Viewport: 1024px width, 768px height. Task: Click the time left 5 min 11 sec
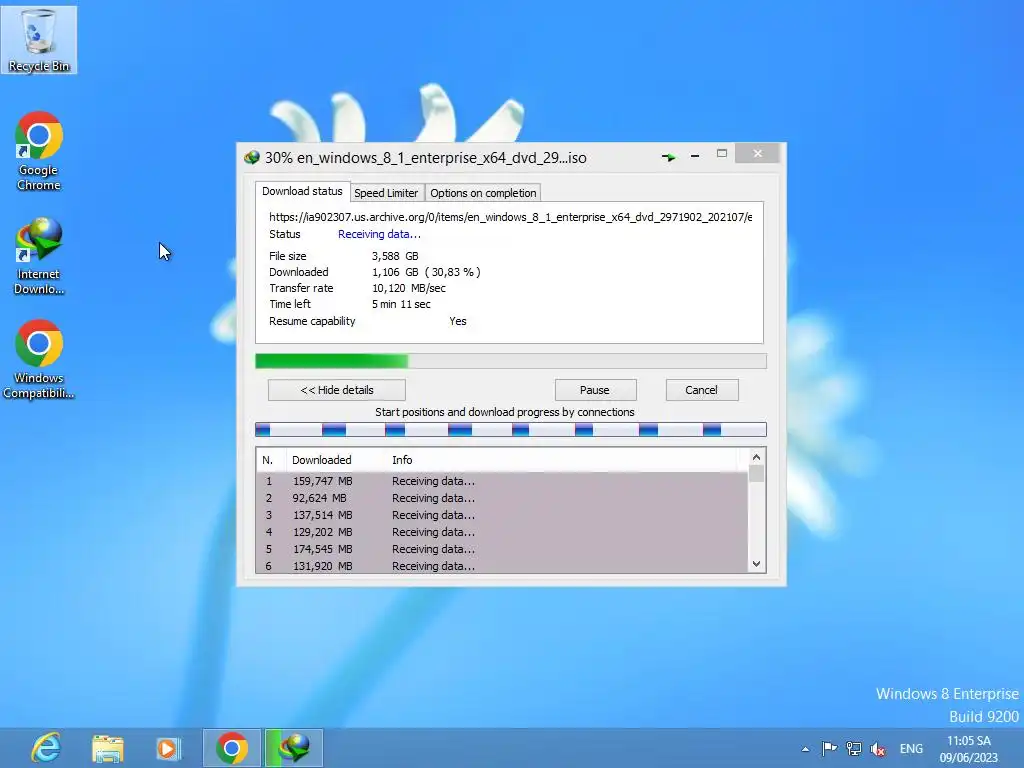pos(401,304)
